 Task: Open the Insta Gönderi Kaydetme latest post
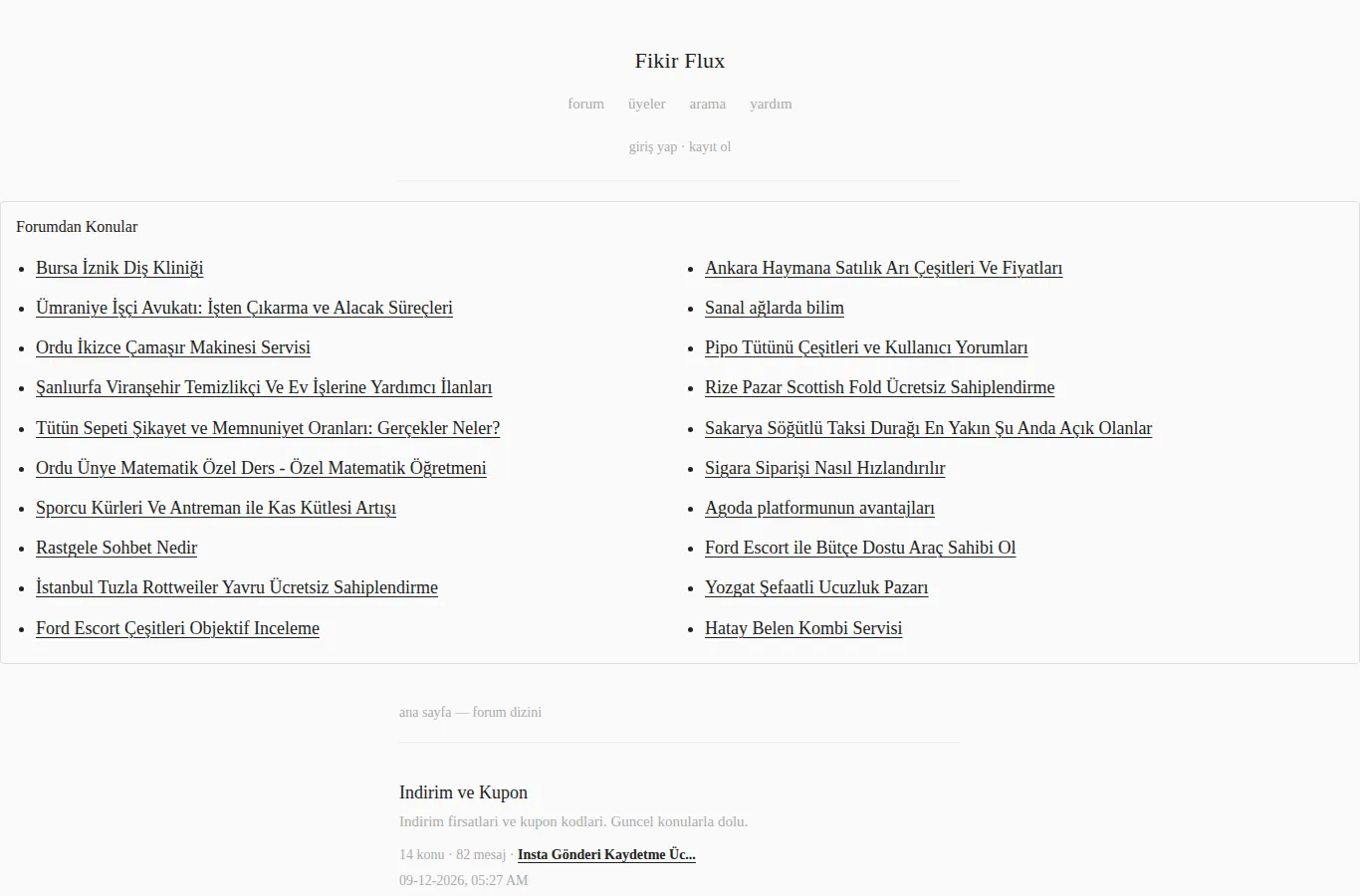pos(606,854)
